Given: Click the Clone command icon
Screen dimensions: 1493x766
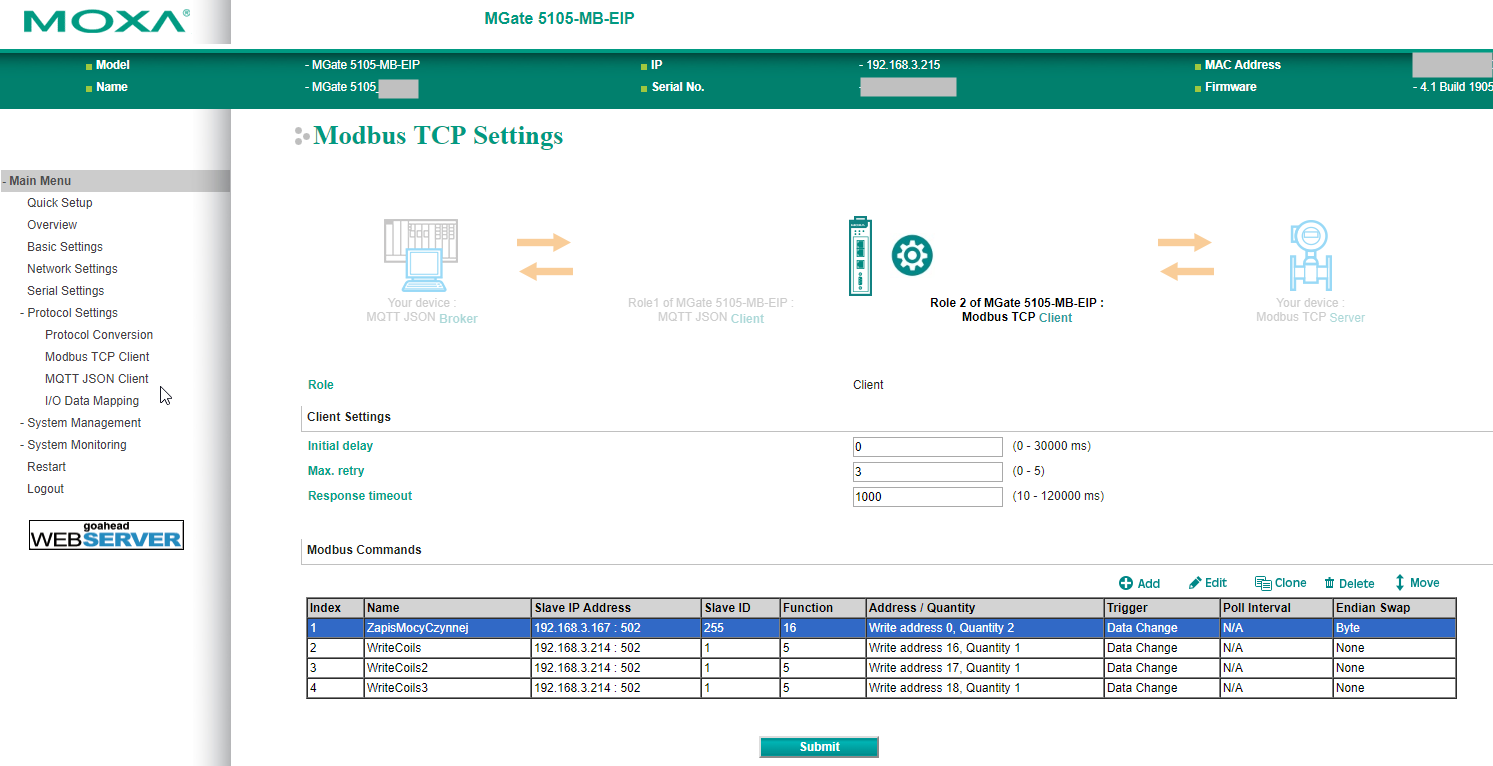Looking at the screenshot, I should (x=1263, y=583).
